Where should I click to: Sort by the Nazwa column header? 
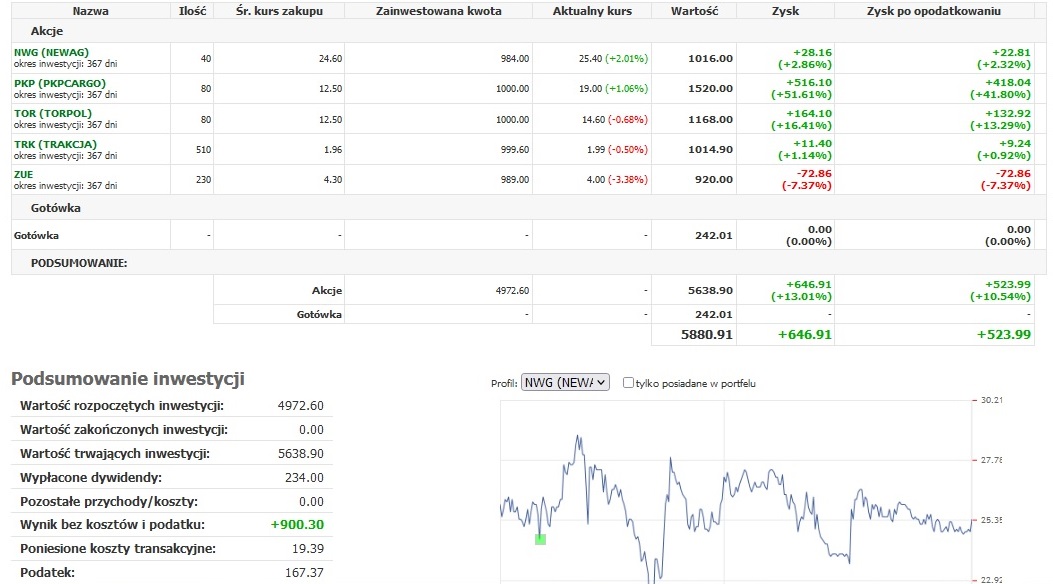point(91,12)
